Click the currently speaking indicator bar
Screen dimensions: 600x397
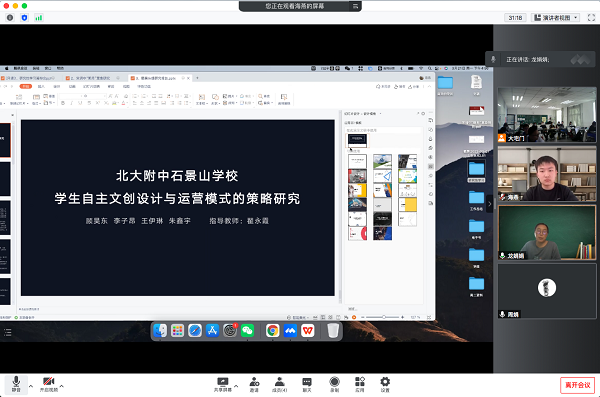pyautogui.click(x=540, y=59)
